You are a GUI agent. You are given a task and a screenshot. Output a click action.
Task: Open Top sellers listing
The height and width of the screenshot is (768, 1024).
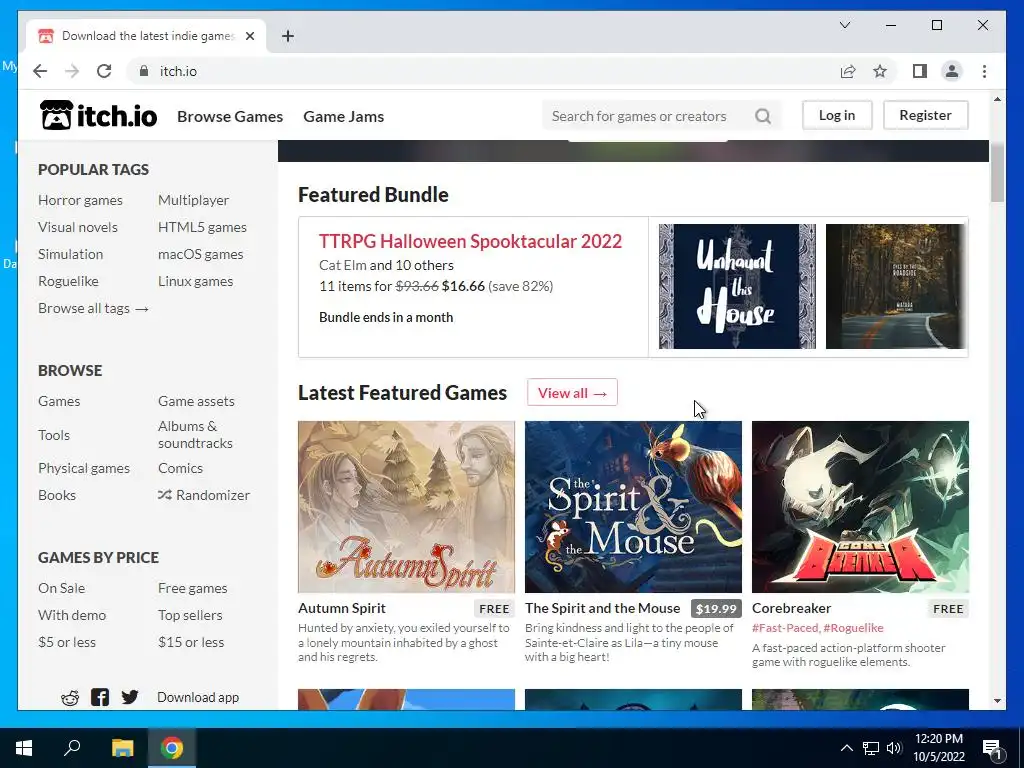[190, 615]
